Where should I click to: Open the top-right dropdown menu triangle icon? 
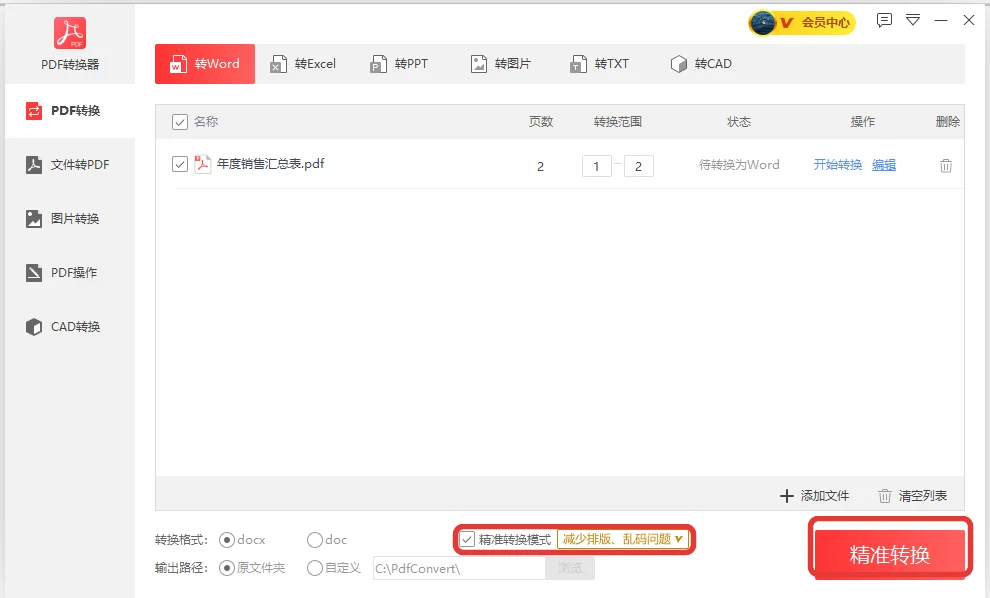click(x=912, y=20)
